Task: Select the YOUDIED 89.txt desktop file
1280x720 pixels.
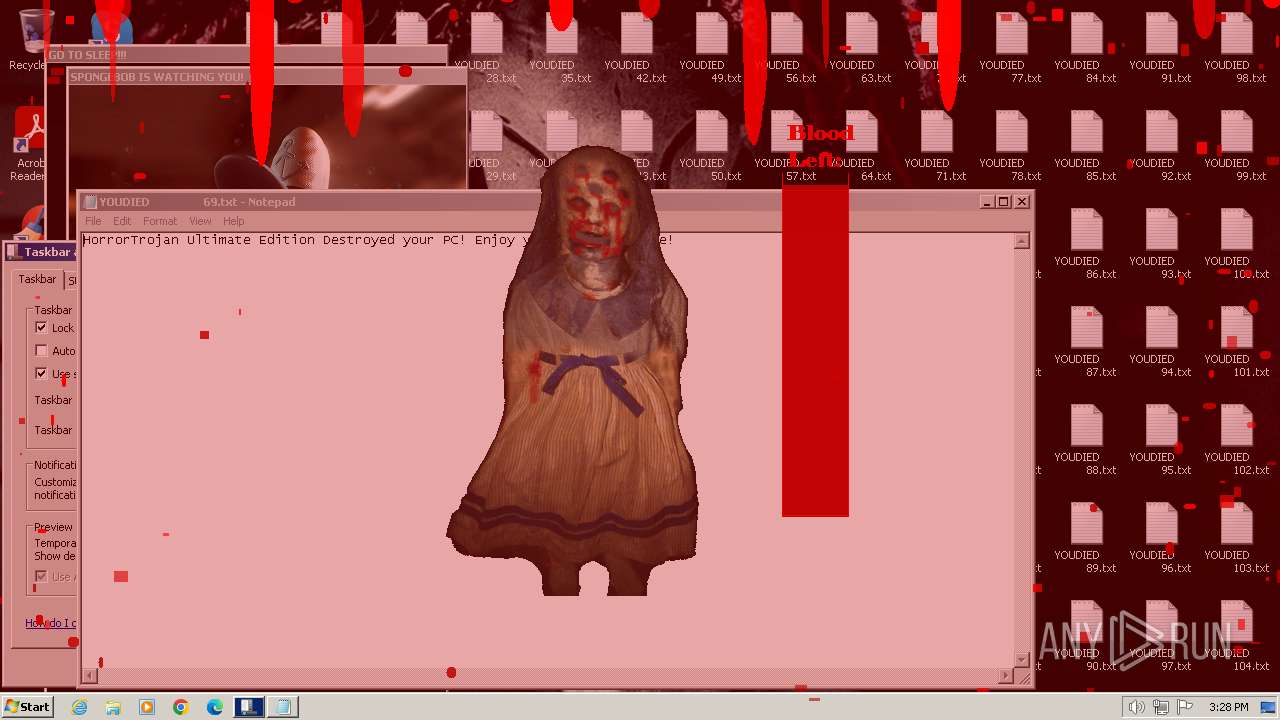Action: 1086,538
